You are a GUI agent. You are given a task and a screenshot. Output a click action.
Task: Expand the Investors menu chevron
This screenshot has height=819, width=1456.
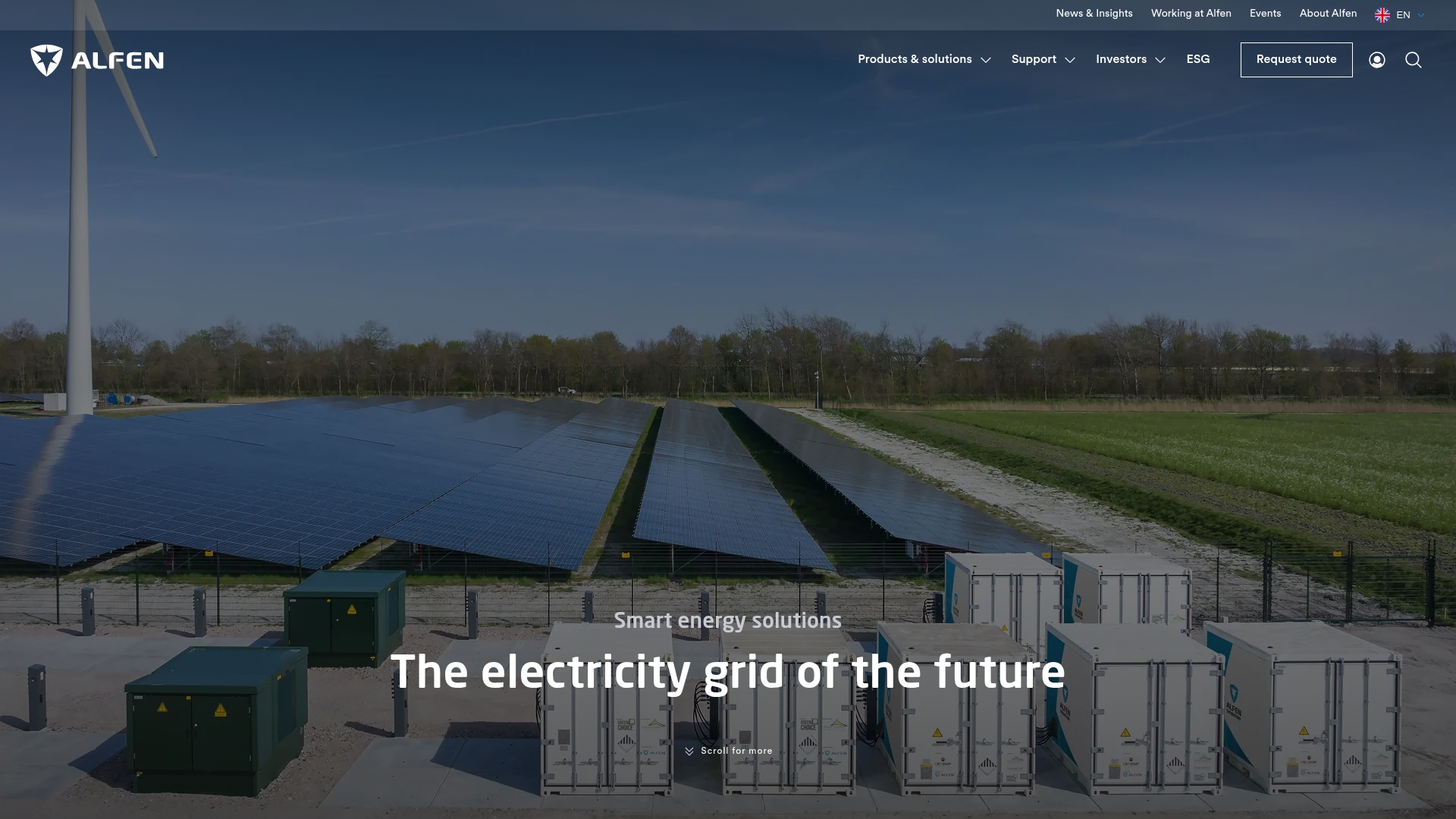[x=1160, y=60]
